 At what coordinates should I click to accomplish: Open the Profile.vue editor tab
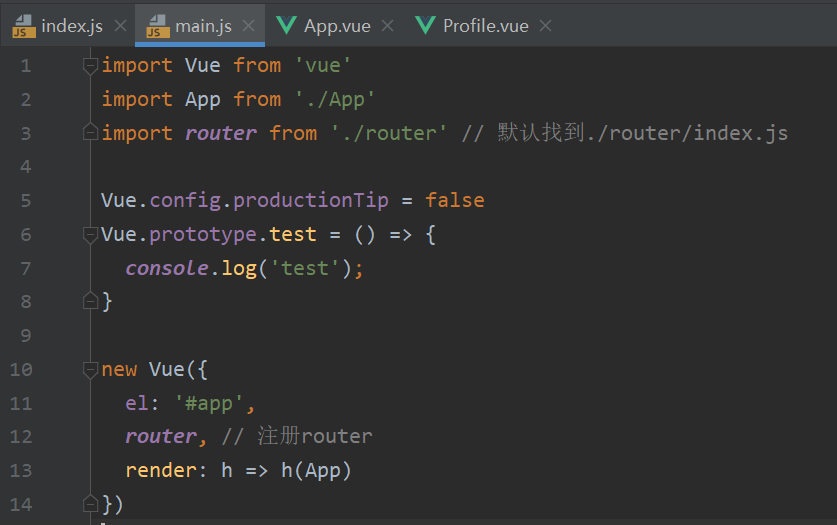click(x=485, y=26)
